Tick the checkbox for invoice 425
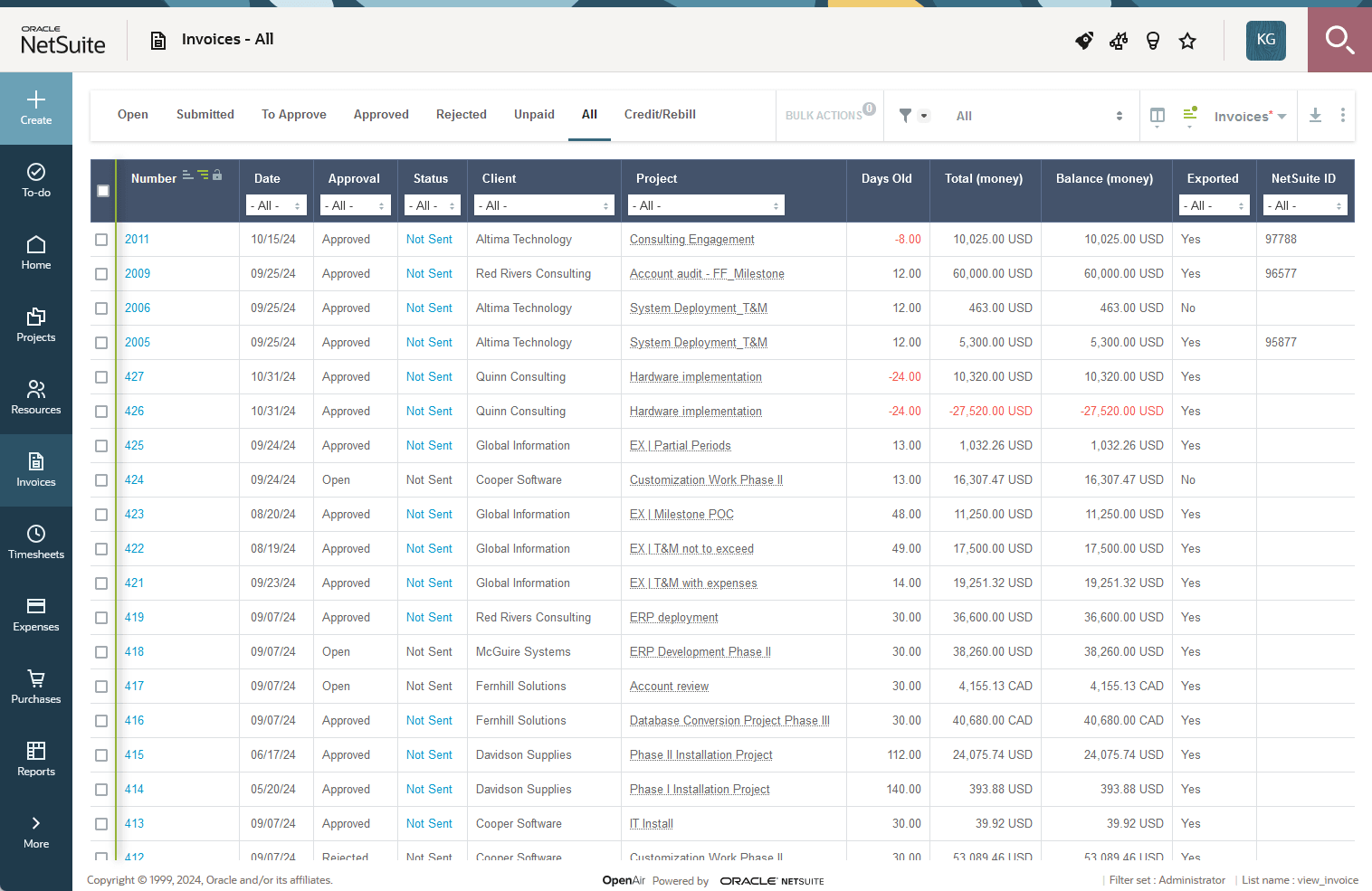1372x891 pixels. (101, 446)
